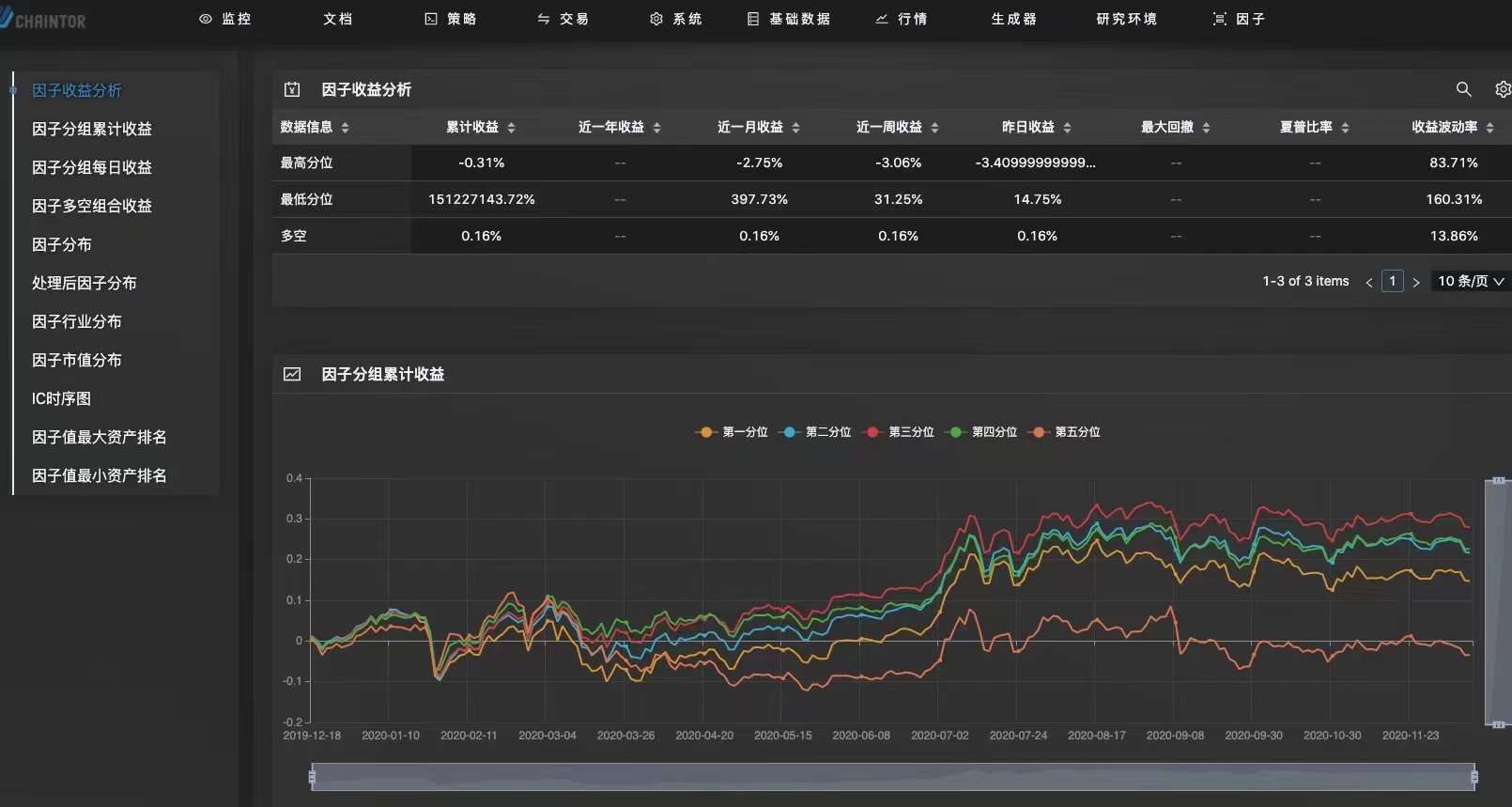The image size is (1512, 807).
Task: Click the vertical value zoom slider top handle
Action: tap(1498, 481)
